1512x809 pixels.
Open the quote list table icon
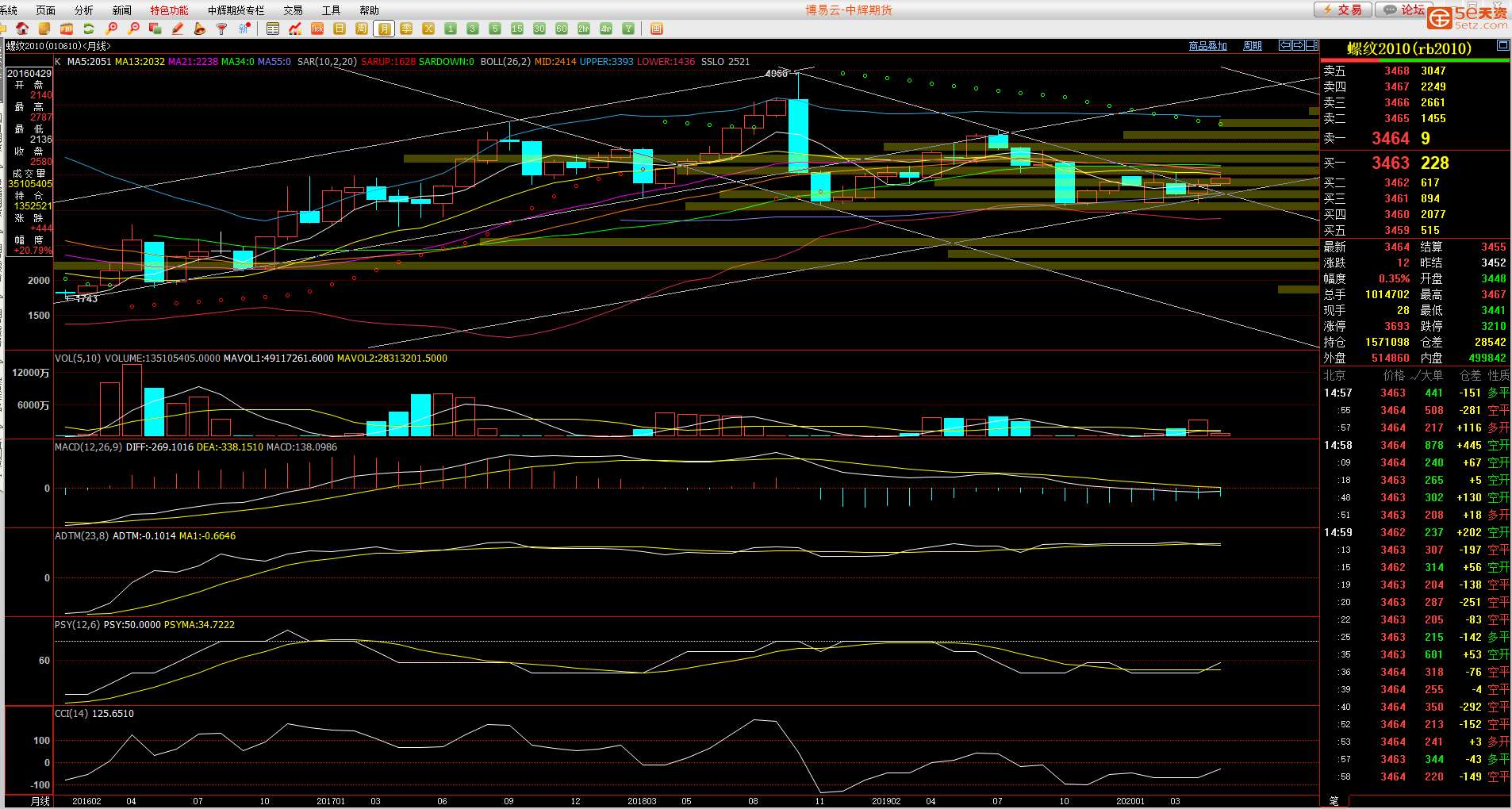pyautogui.click(x=273, y=29)
